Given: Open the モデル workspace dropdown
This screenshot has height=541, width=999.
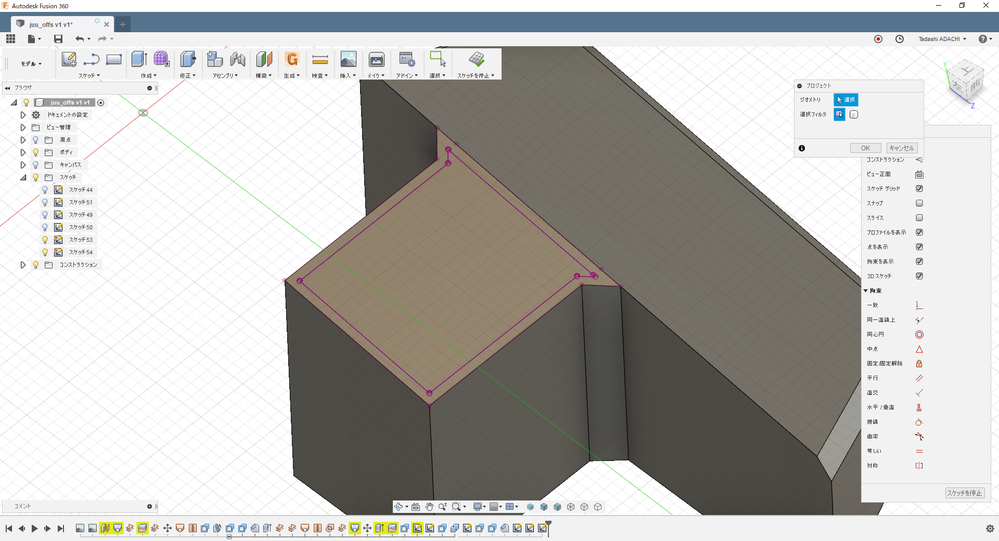Looking at the screenshot, I should click(31, 64).
